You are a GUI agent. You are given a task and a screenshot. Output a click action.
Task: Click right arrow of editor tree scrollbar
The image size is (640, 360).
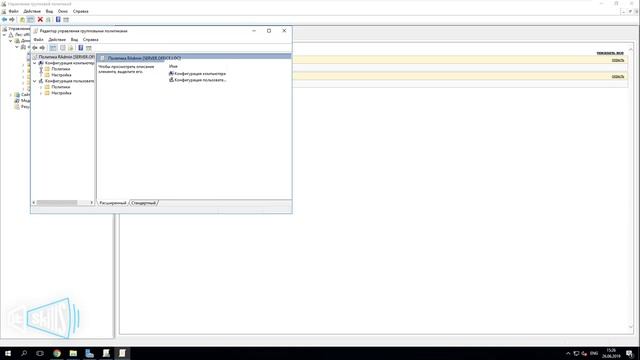tap(92, 202)
